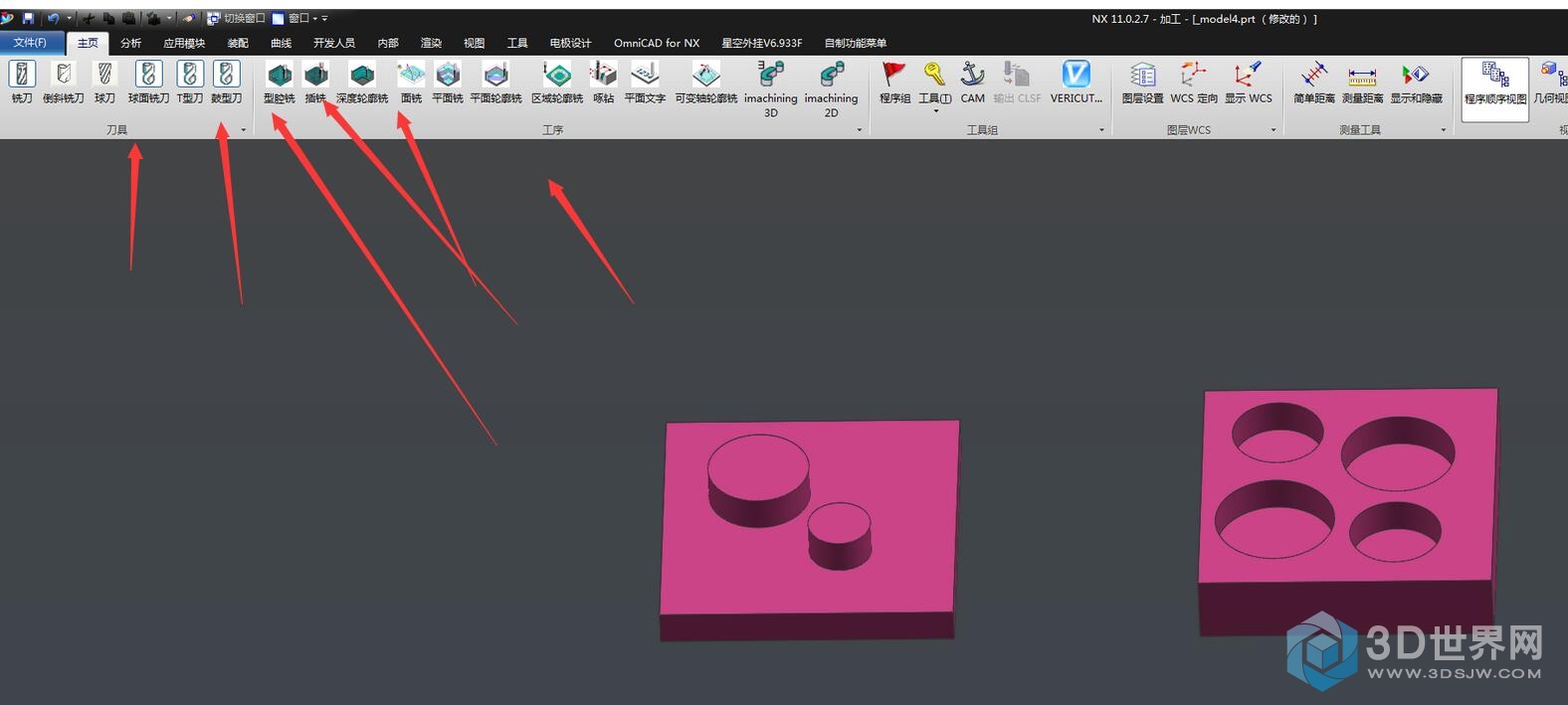1568x705 pixels.
Task: Create a 可变轴轮廓铣 variable axis operation
Action: click(x=706, y=82)
